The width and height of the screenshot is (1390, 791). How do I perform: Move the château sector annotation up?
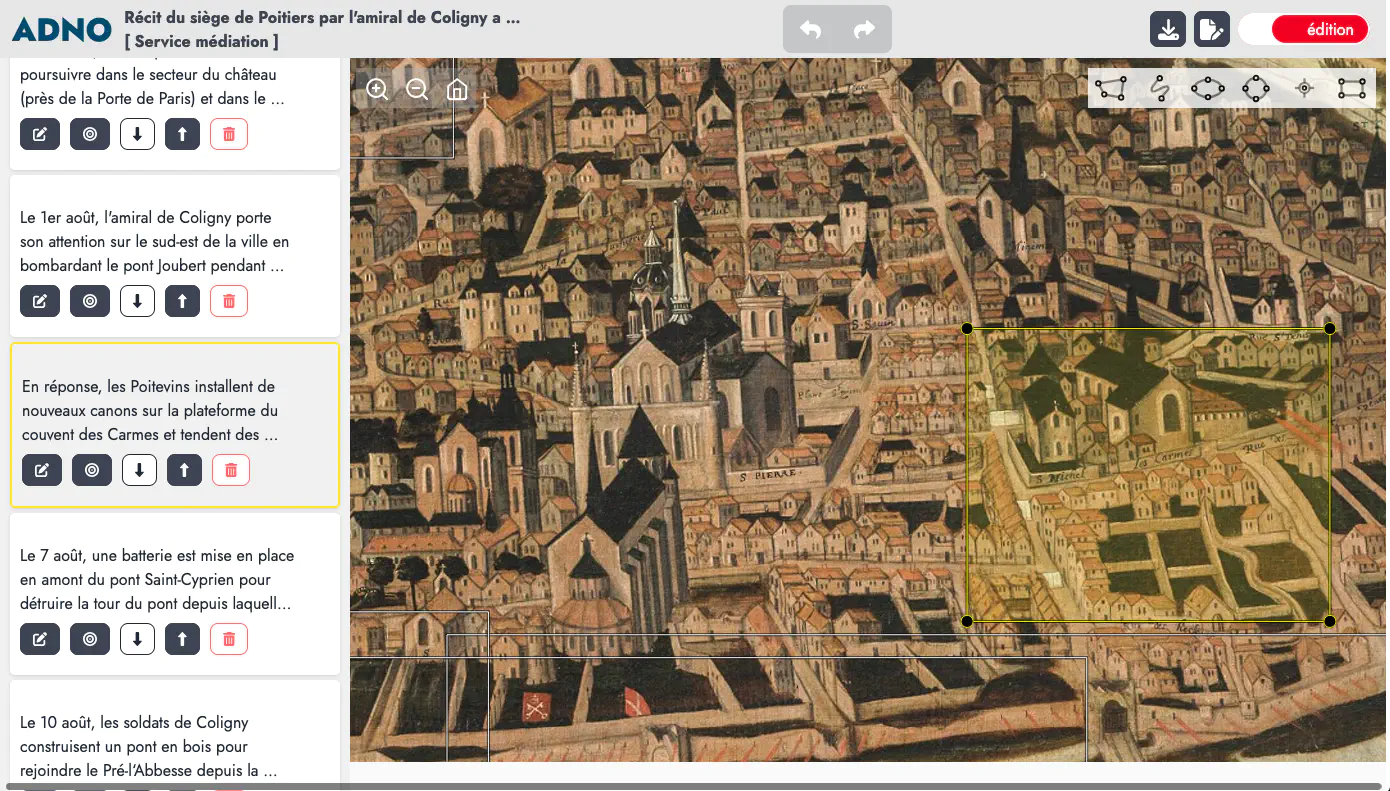point(182,134)
